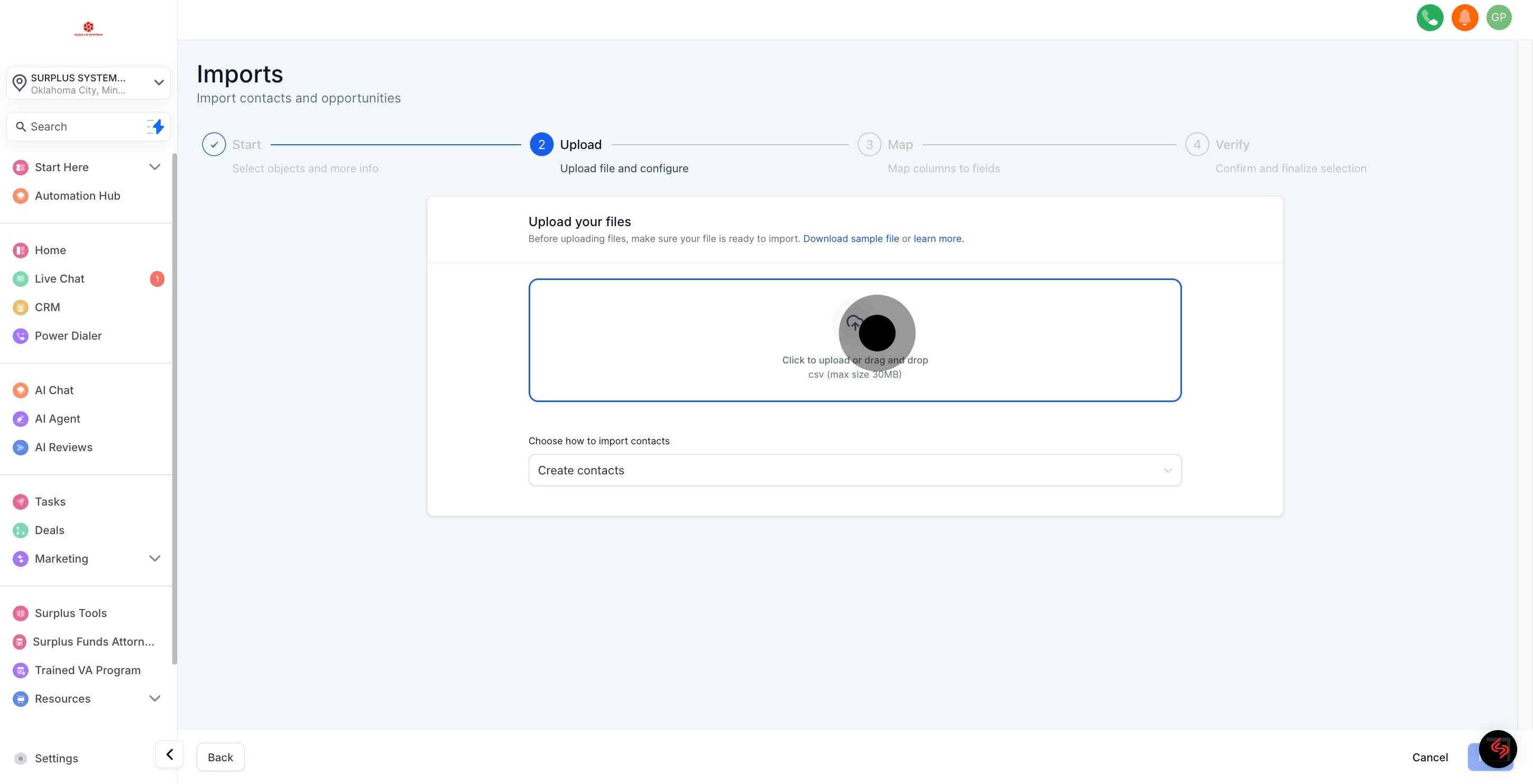1533x784 pixels.
Task: Open the Create contacts import dropdown
Action: point(854,470)
